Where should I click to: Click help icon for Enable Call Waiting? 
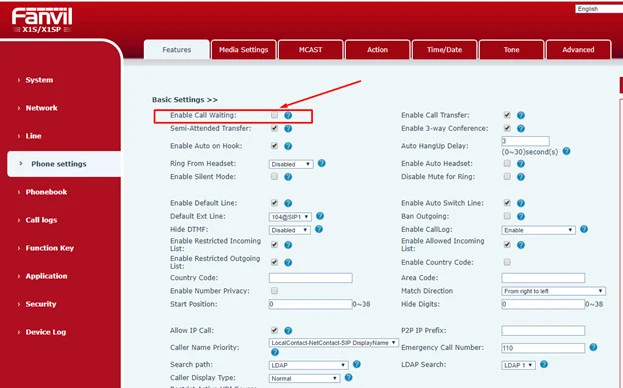point(288,115)
